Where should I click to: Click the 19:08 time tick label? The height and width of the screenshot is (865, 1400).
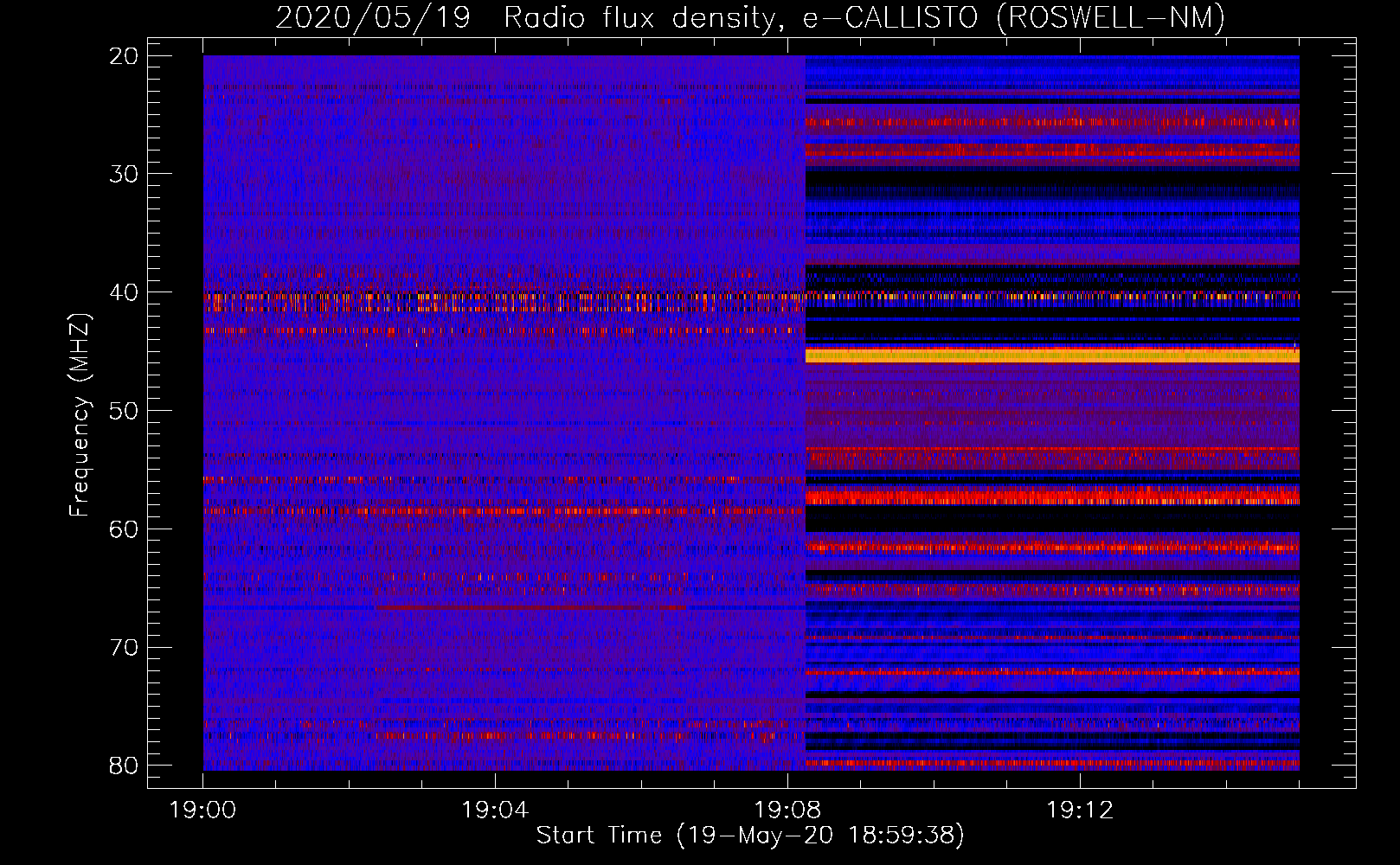click(x=787, y=811)
